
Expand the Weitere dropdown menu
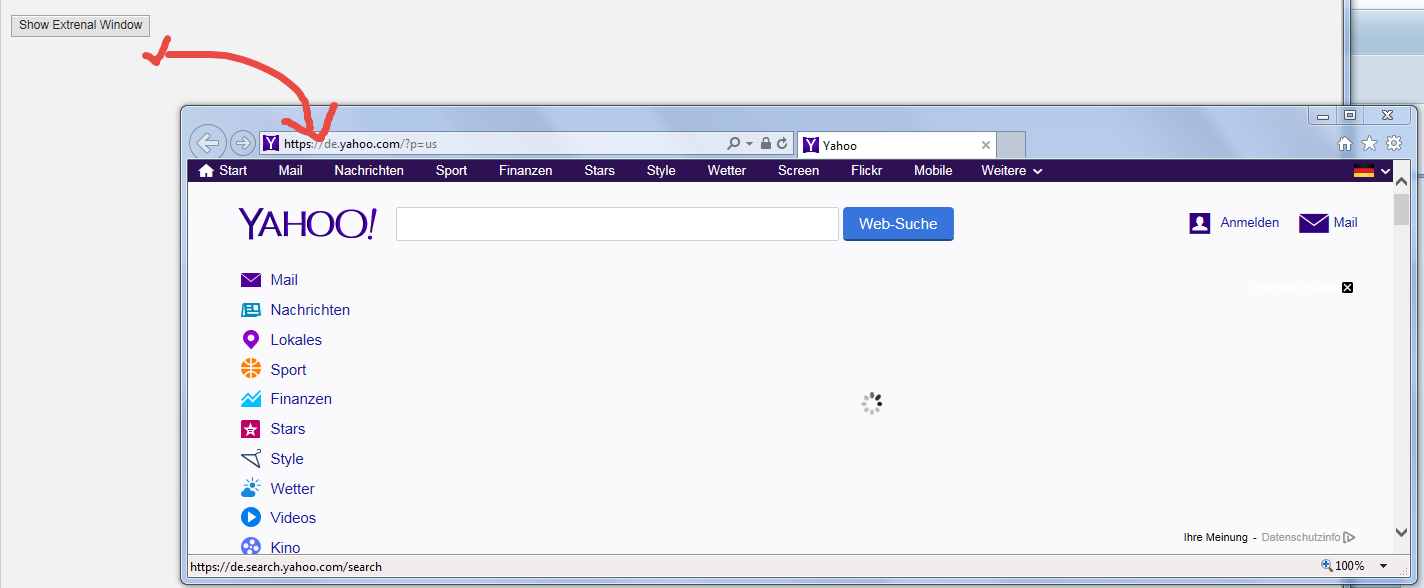tap(1012, 171)
